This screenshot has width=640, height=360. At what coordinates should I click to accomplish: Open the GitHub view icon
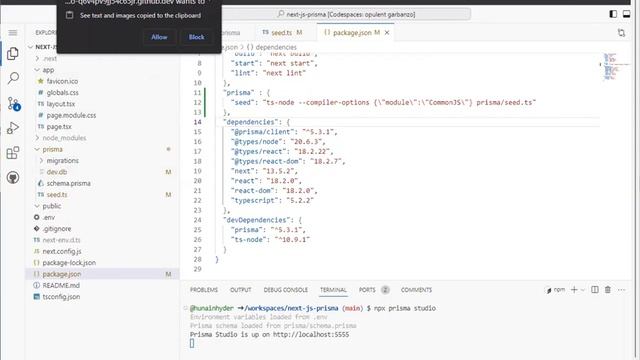point(13,178)
